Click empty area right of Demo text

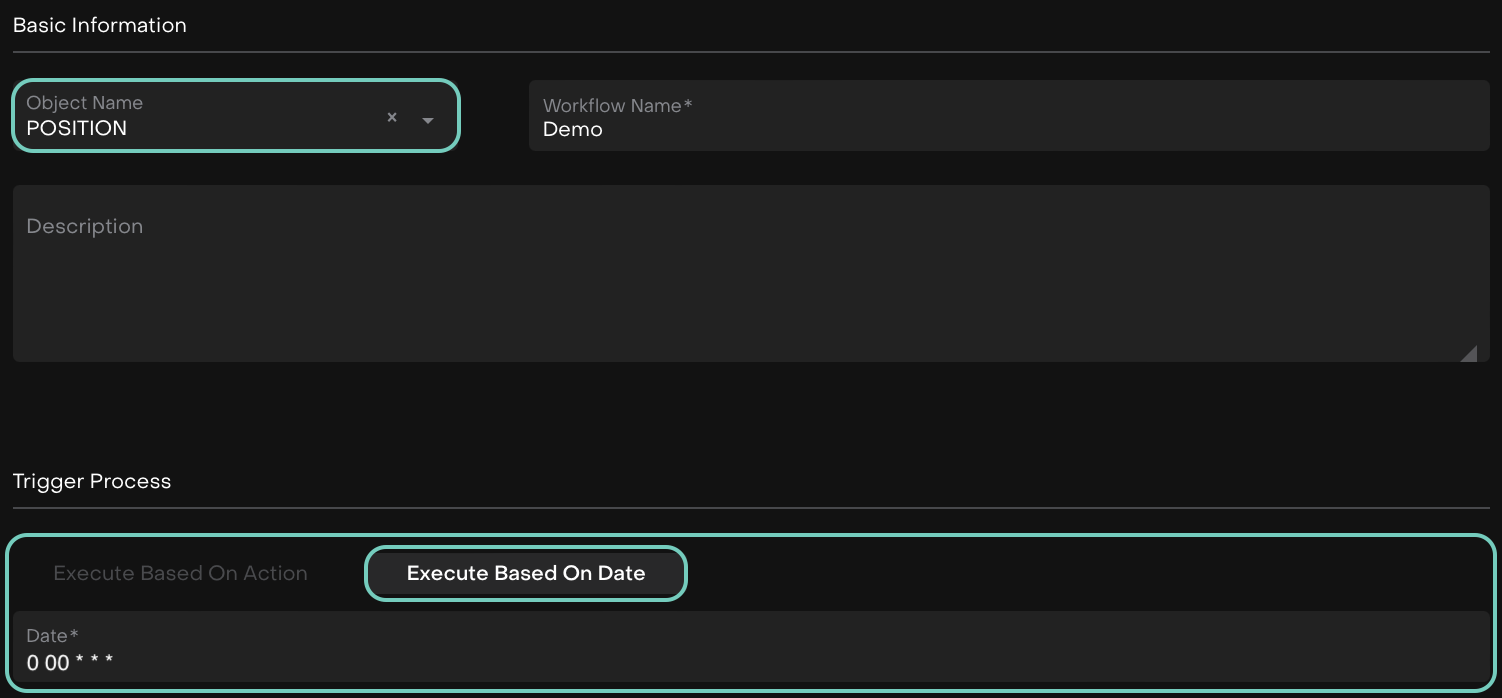point(1000,130)
